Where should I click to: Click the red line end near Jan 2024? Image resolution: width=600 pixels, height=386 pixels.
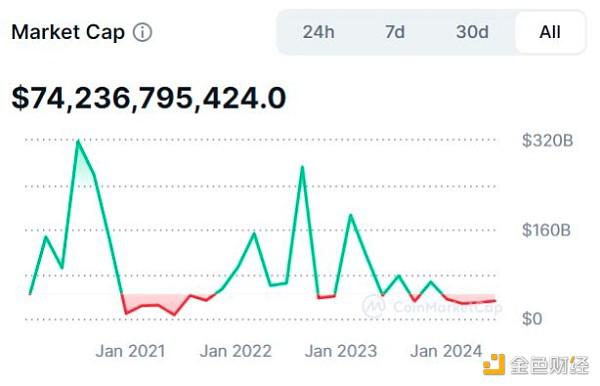pyautogui.click(x=495, y=301)
